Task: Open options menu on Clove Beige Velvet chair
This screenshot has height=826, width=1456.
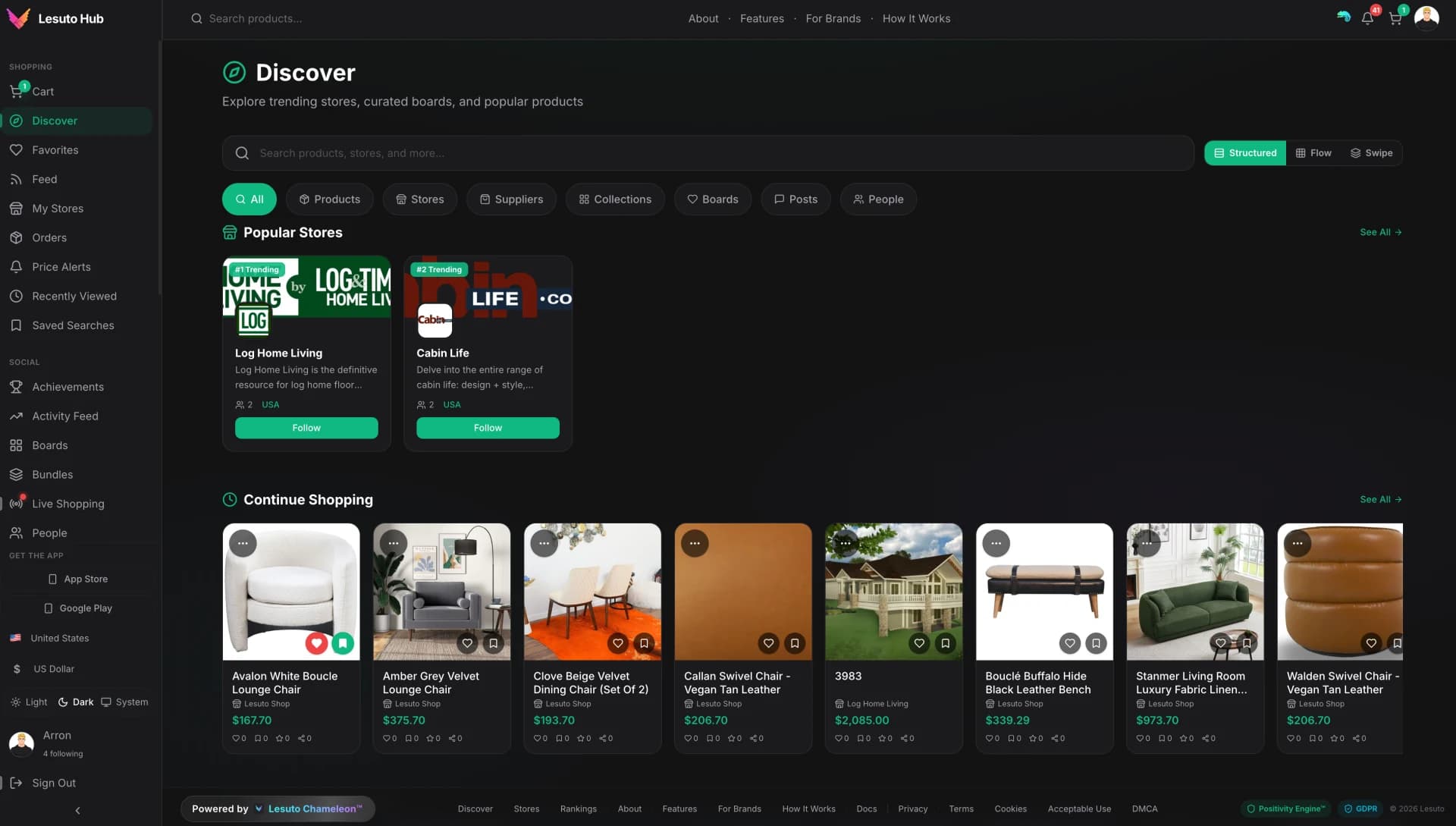Action: tap(544, 543)
